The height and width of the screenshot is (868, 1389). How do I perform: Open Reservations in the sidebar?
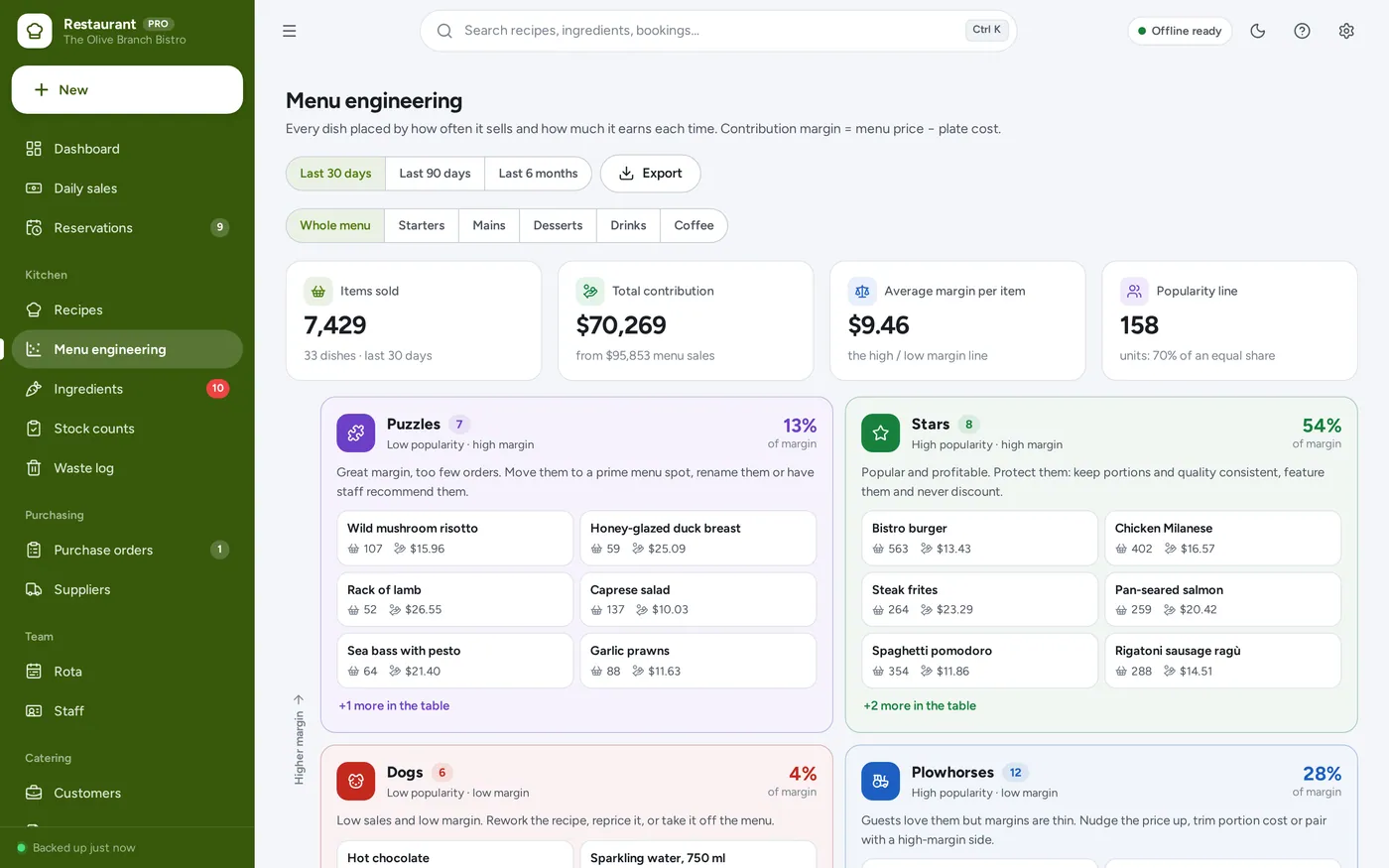tap(127, 228)
